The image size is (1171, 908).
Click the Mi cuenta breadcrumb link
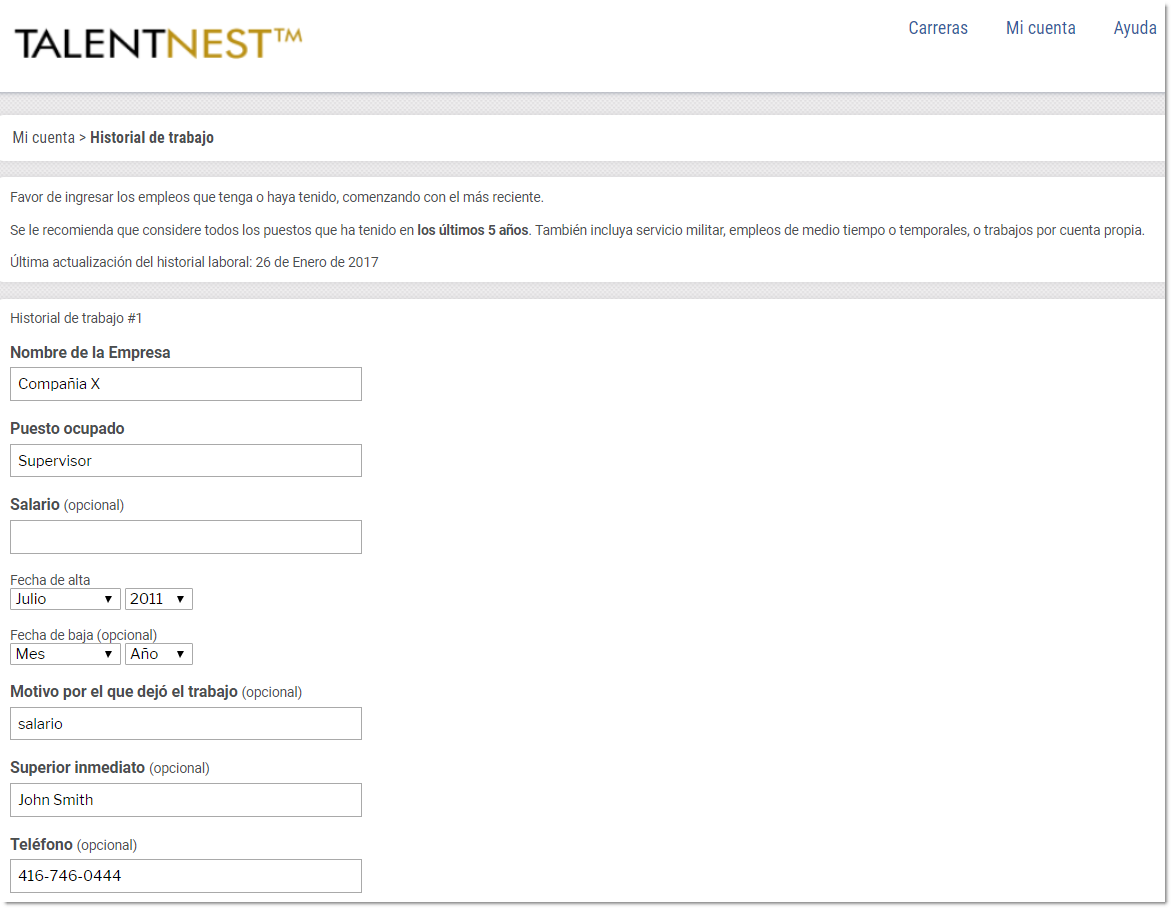(43, 138)
